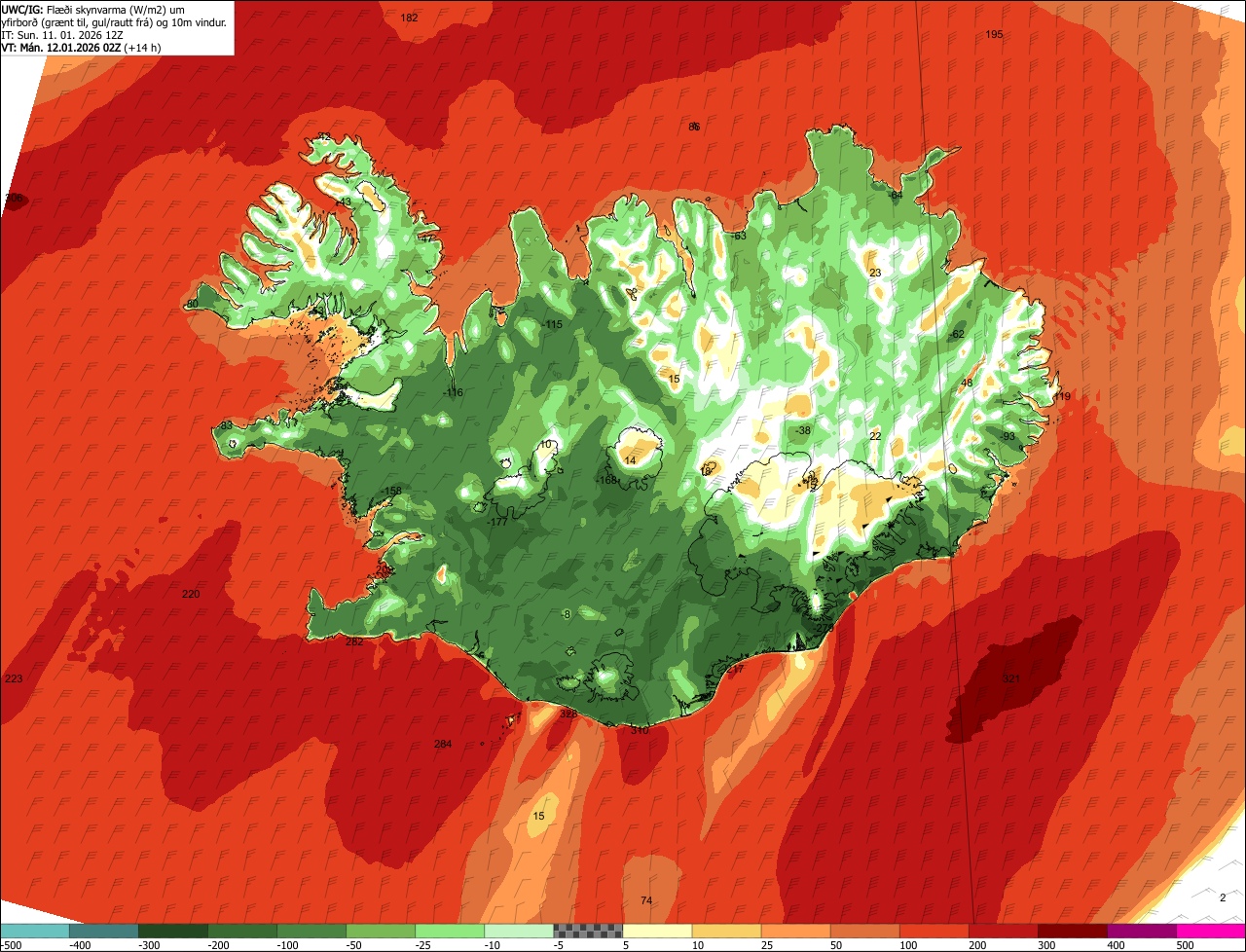Click the map value '48' in east Iceland
The image size is (1246, 952).
coord(967,383)
